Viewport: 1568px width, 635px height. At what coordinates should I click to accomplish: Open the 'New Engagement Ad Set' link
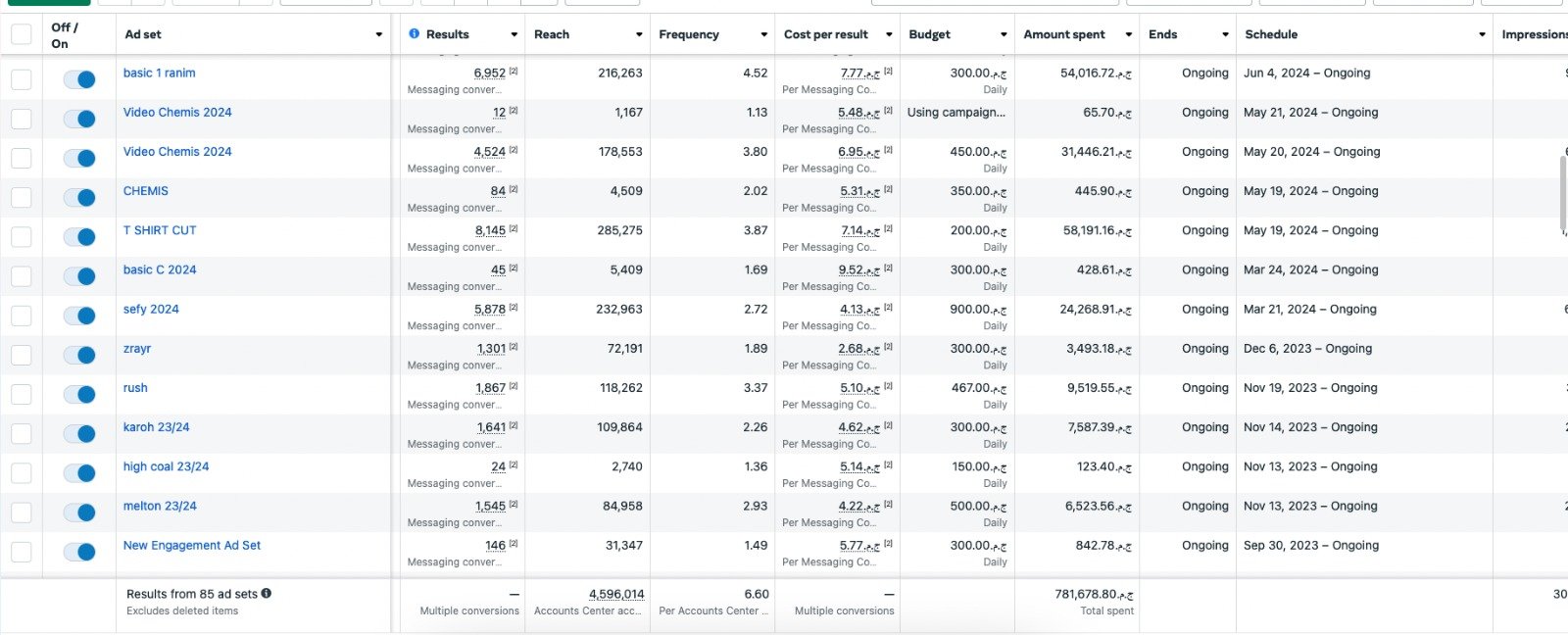coord(192,545)
